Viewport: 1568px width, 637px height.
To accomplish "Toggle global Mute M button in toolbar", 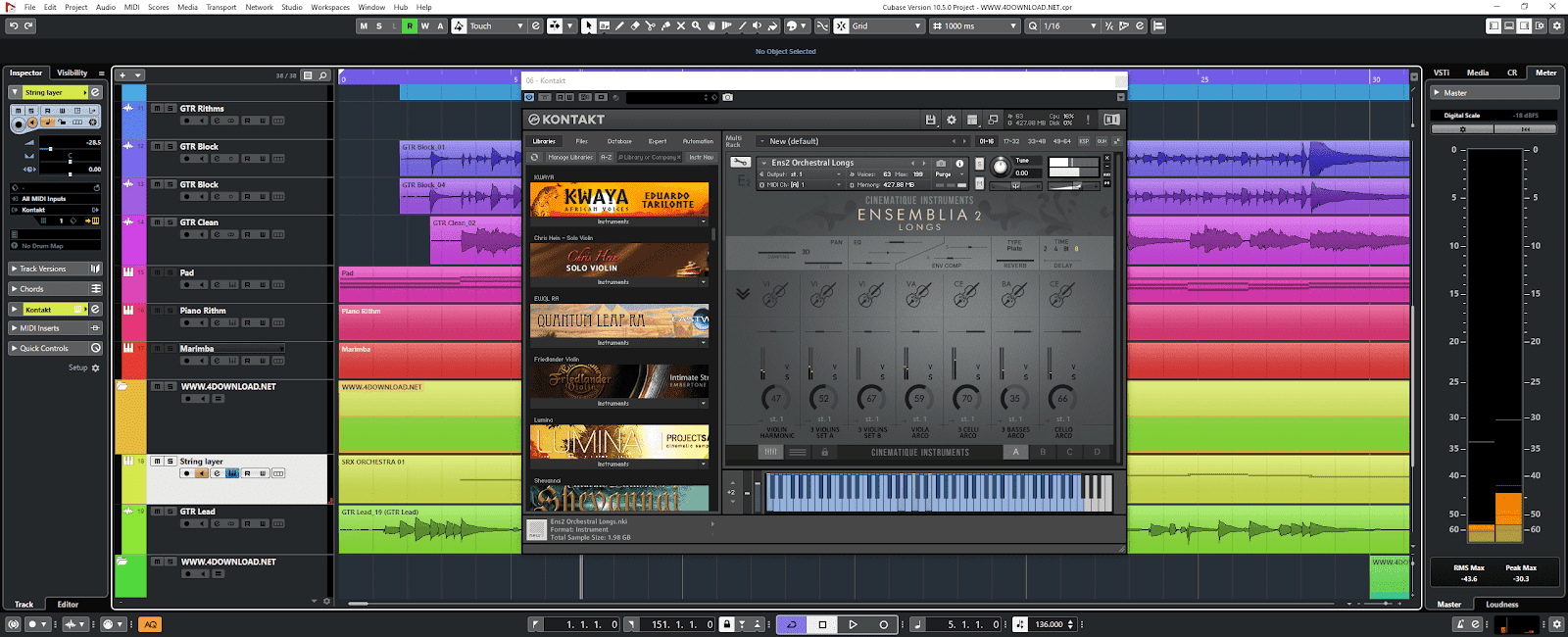I will pos(364,26).
